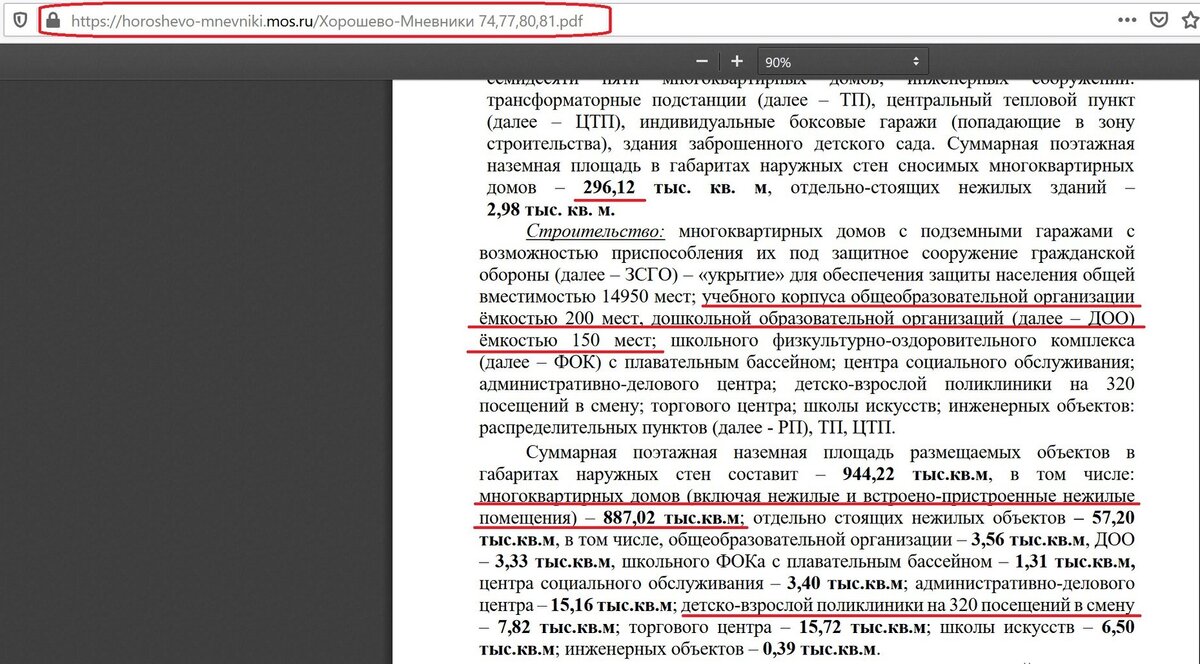1200x664 pixels.
Task: Click the text "вместимостью 14950 мест"
Action: 586,297
